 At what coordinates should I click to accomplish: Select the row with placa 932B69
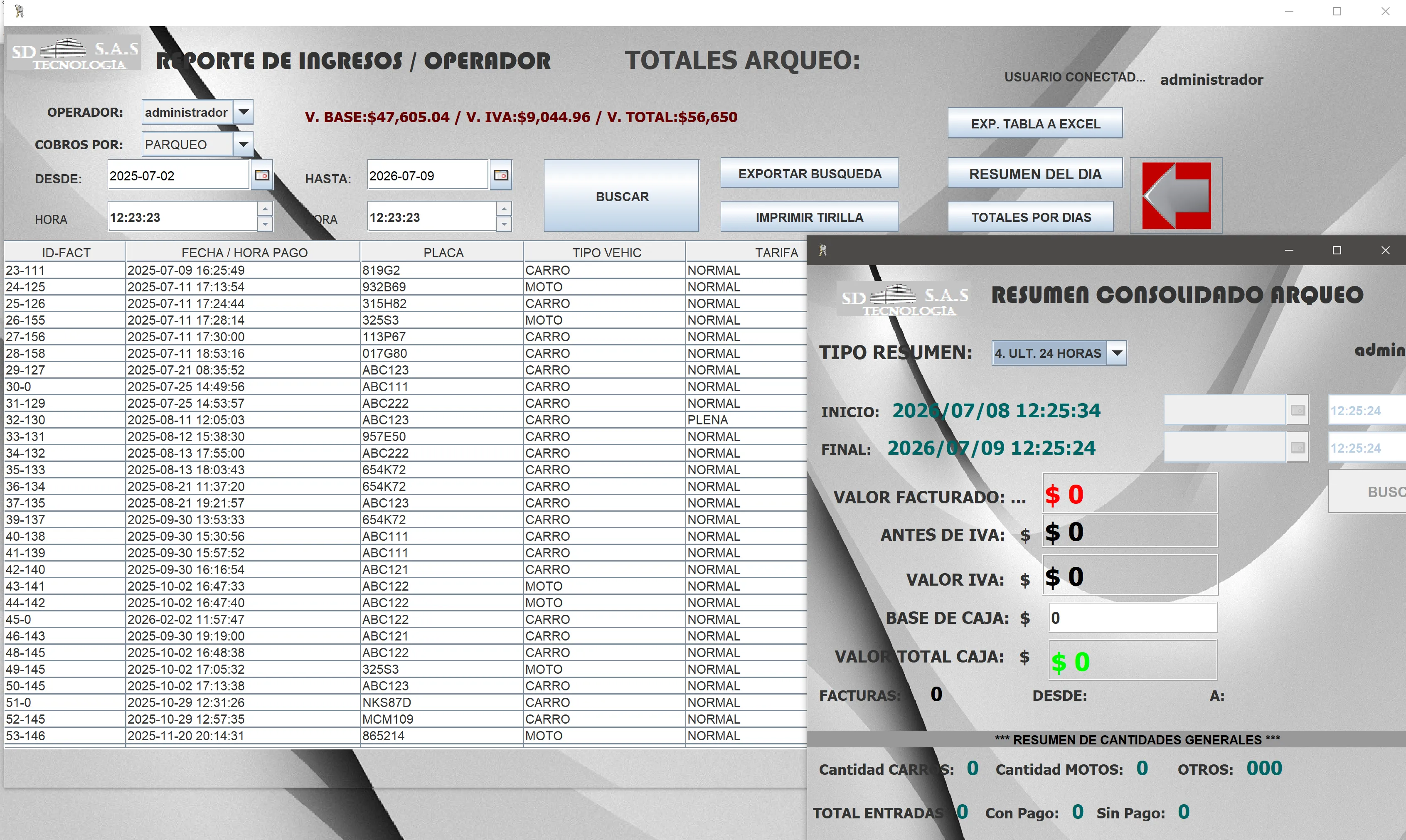click(x=405, y=286)
